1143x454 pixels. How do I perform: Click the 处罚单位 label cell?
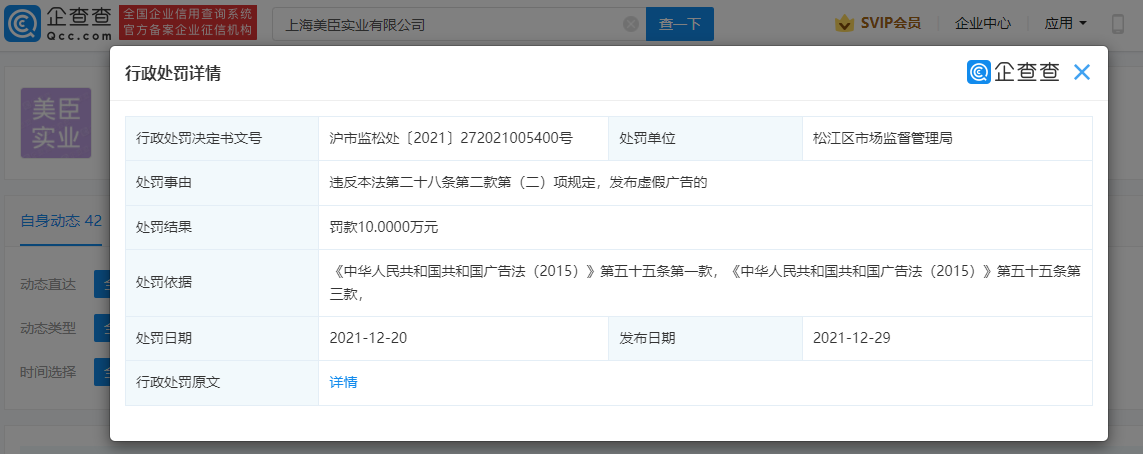[706, 138]
